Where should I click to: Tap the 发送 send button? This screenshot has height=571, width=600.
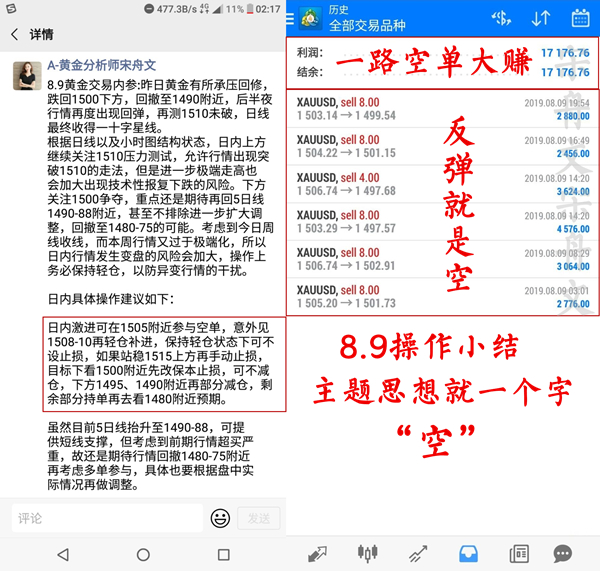tap(259, 518)
